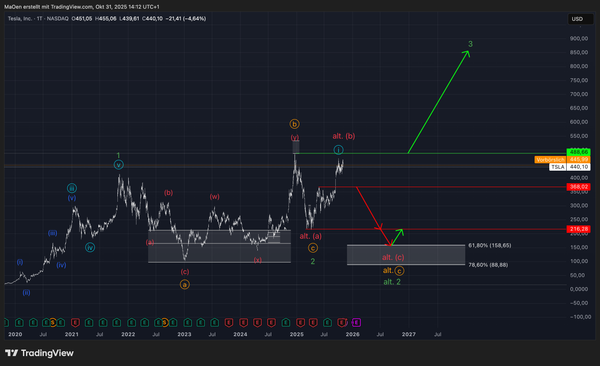This screenshot has width=600, height=366.
Task: Click the red 216,28 price label
Action: (579, 229)
